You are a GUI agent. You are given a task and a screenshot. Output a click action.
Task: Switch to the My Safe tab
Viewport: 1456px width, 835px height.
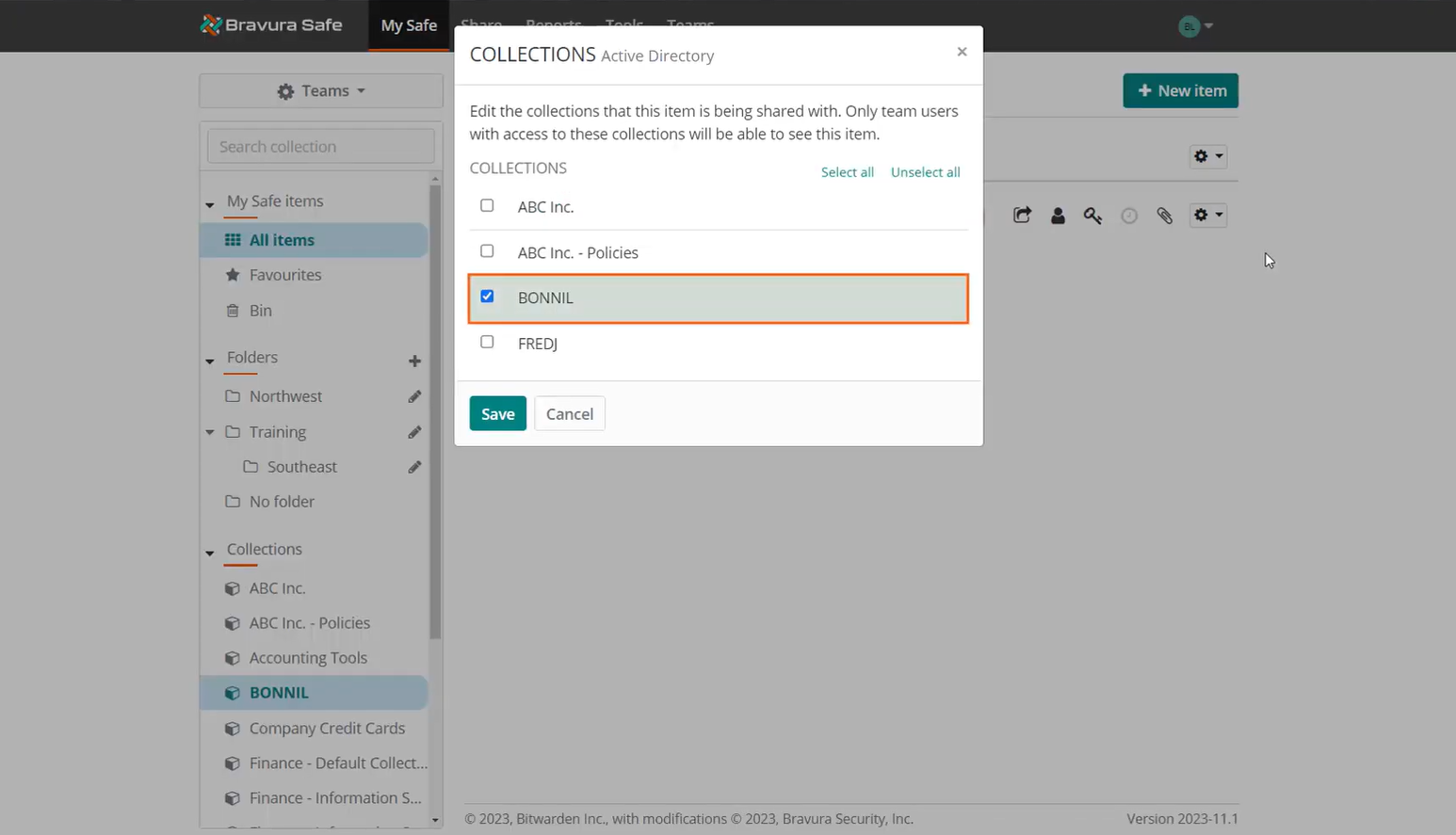pyautogui.click(x=409, y=25)
